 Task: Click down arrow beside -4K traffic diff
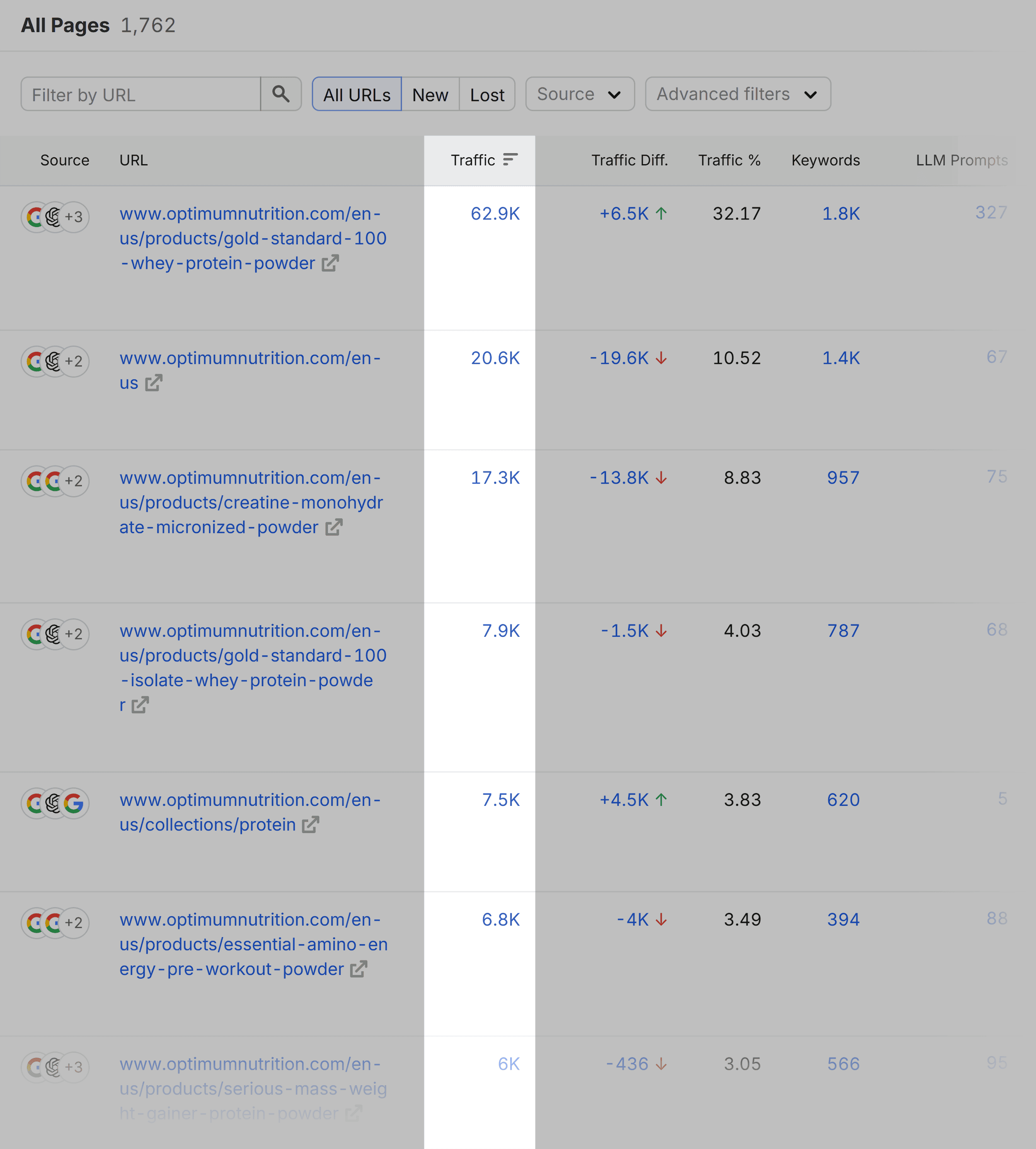tap(661, 919)
